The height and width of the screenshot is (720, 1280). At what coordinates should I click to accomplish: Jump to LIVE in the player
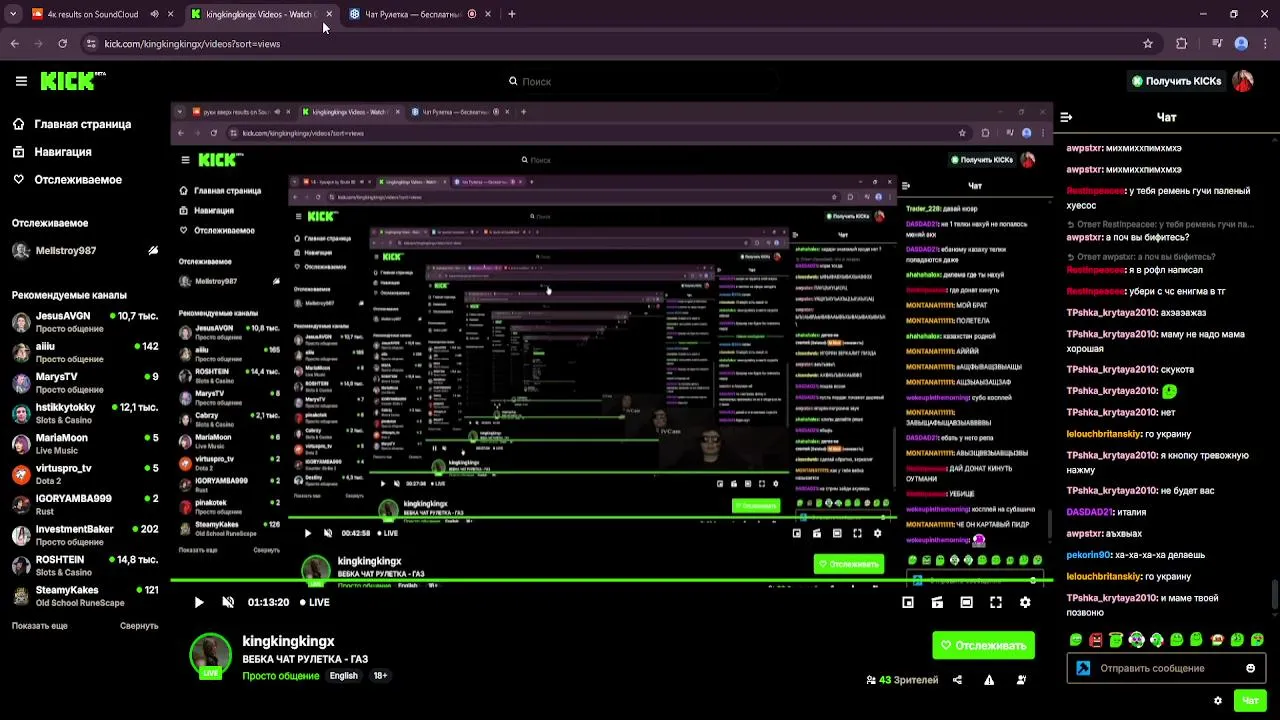(x=313, y=602)
